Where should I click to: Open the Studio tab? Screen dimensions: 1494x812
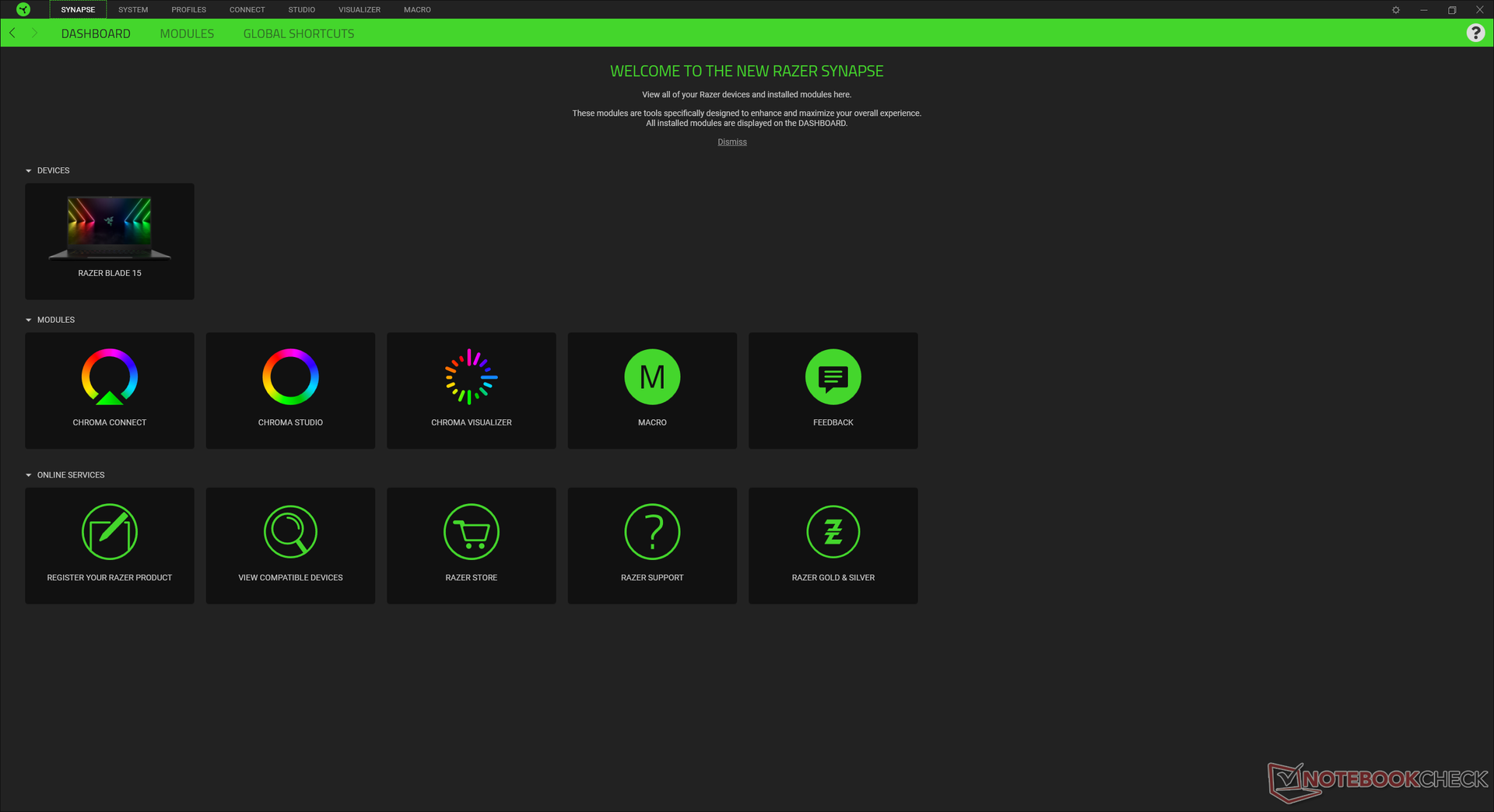[x=302, y=9]
